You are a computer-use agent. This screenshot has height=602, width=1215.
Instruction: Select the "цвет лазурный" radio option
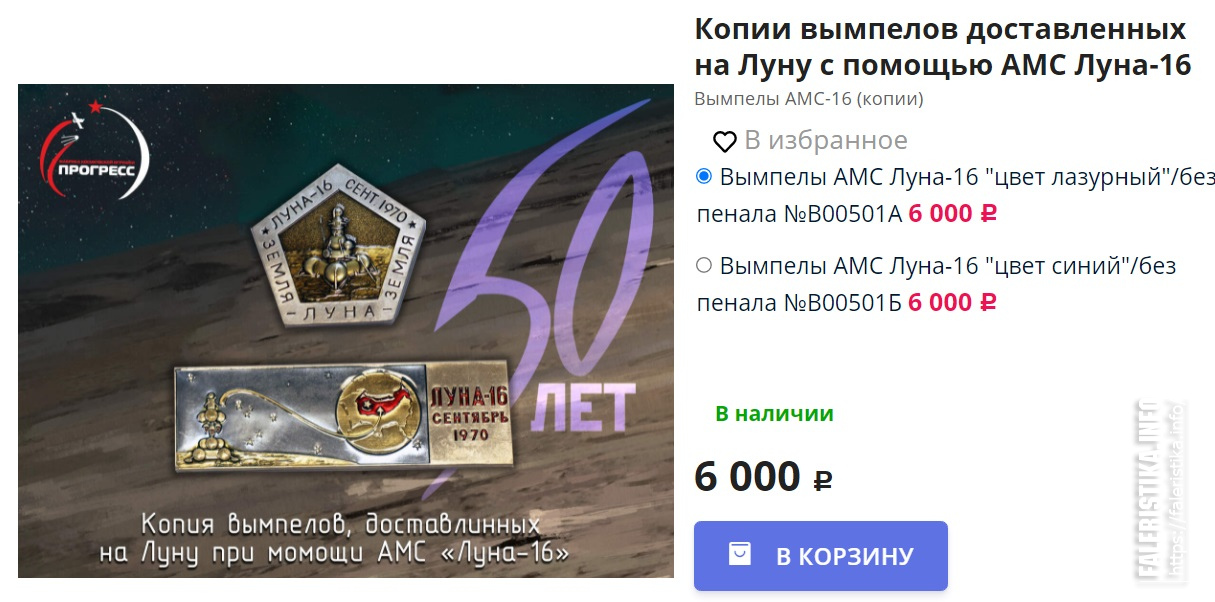coord(703,177)
